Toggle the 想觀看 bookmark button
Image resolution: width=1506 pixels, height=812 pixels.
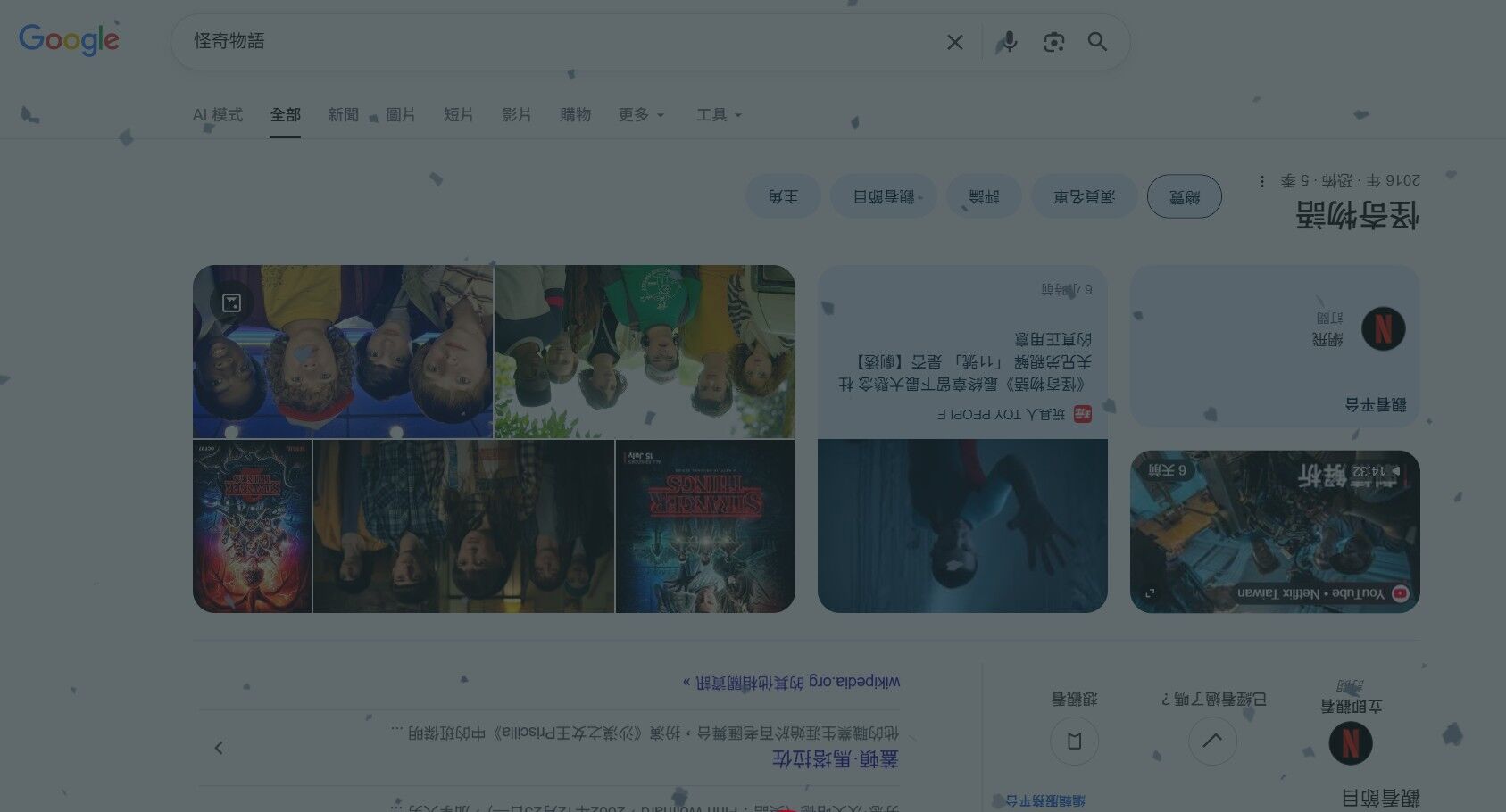1074,741
